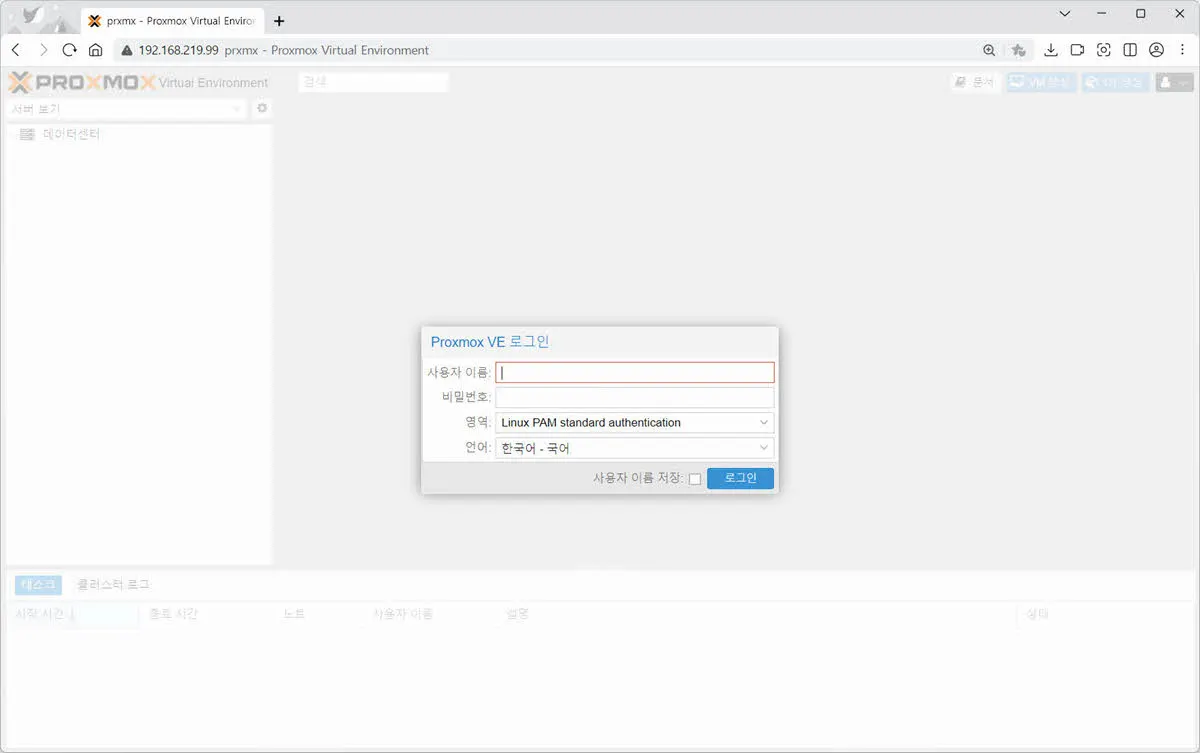This screenshot has width=1200, height=753.
Task: Click the tab search chevron in title bar
Action: coord(1064,14)
